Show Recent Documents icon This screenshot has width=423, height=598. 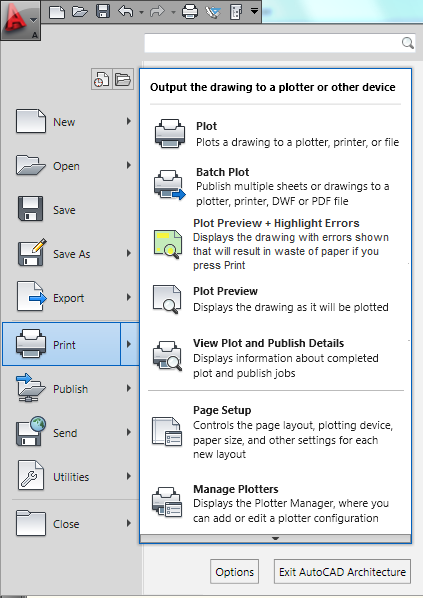[101, 79]
